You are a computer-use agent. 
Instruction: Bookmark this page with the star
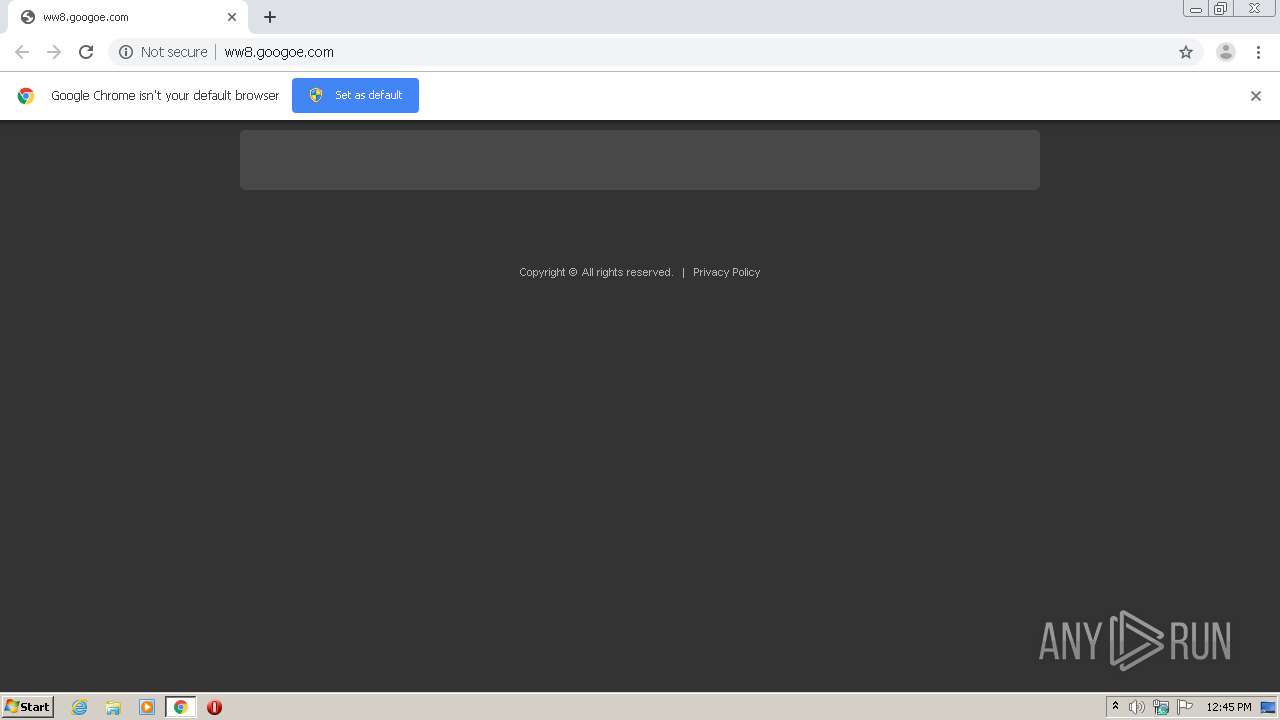[1186, 52]
